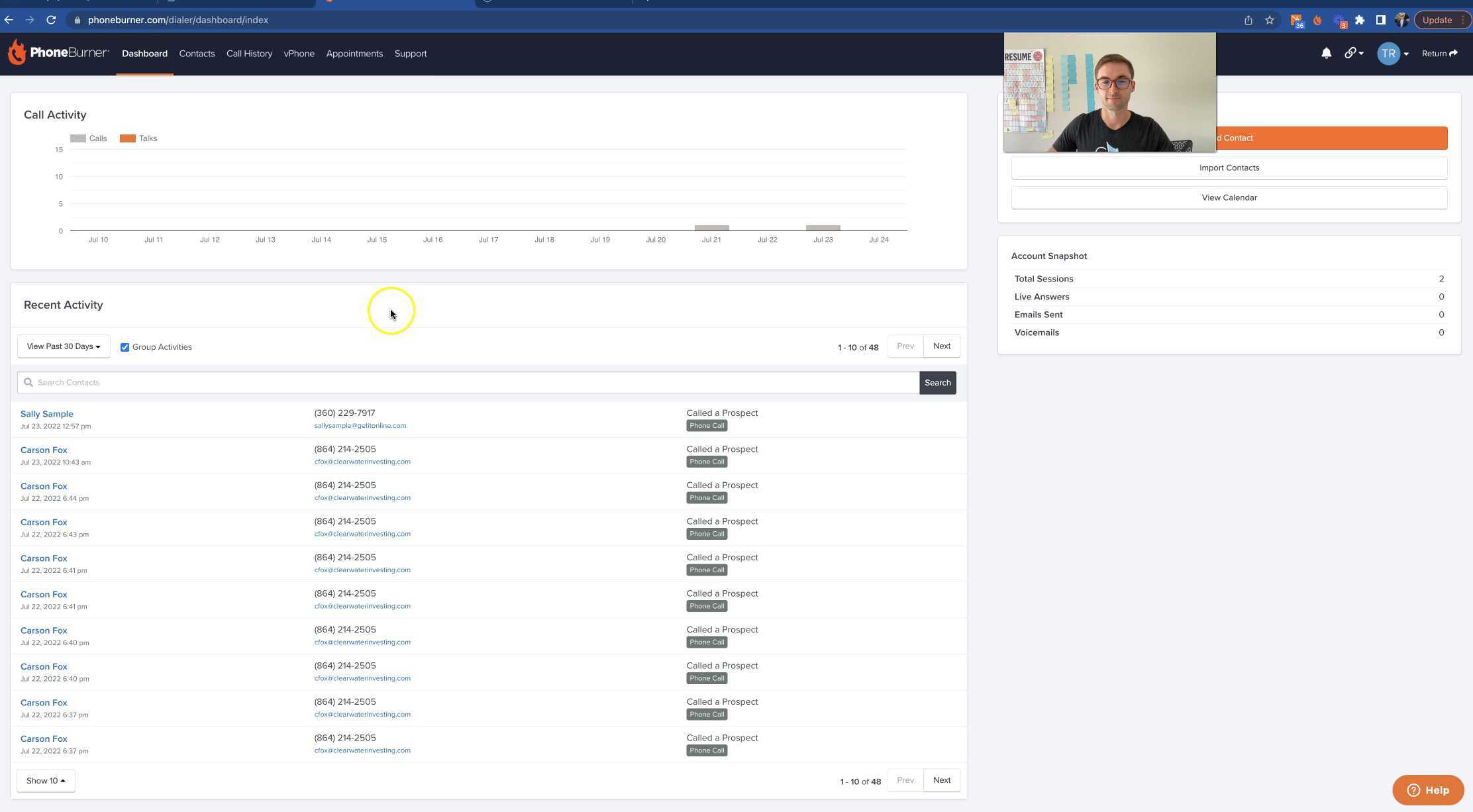Image resolution: width=1473 pixels, height=812 pixels.
Task: Open the Help chat widget
Action: (x=1428, y=790)
